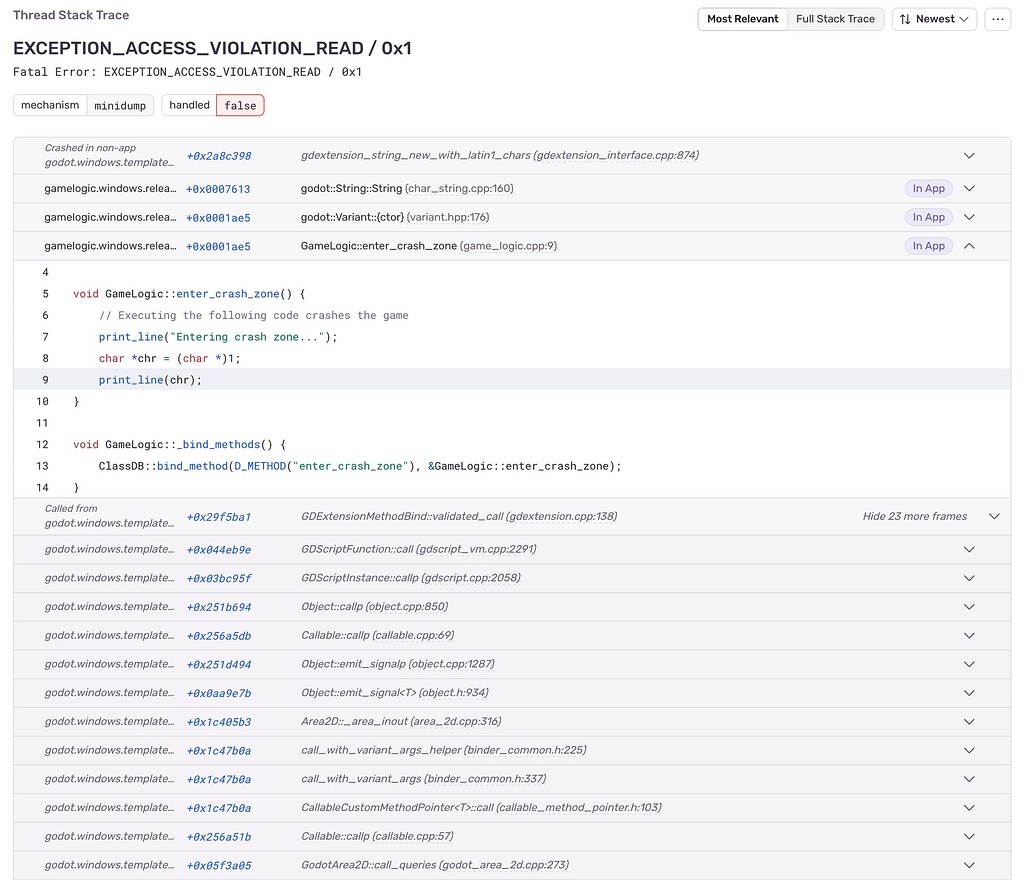Click the minidump mechanism tag
The height and width of the screenshot is (880, 1024).
point(120,105)
